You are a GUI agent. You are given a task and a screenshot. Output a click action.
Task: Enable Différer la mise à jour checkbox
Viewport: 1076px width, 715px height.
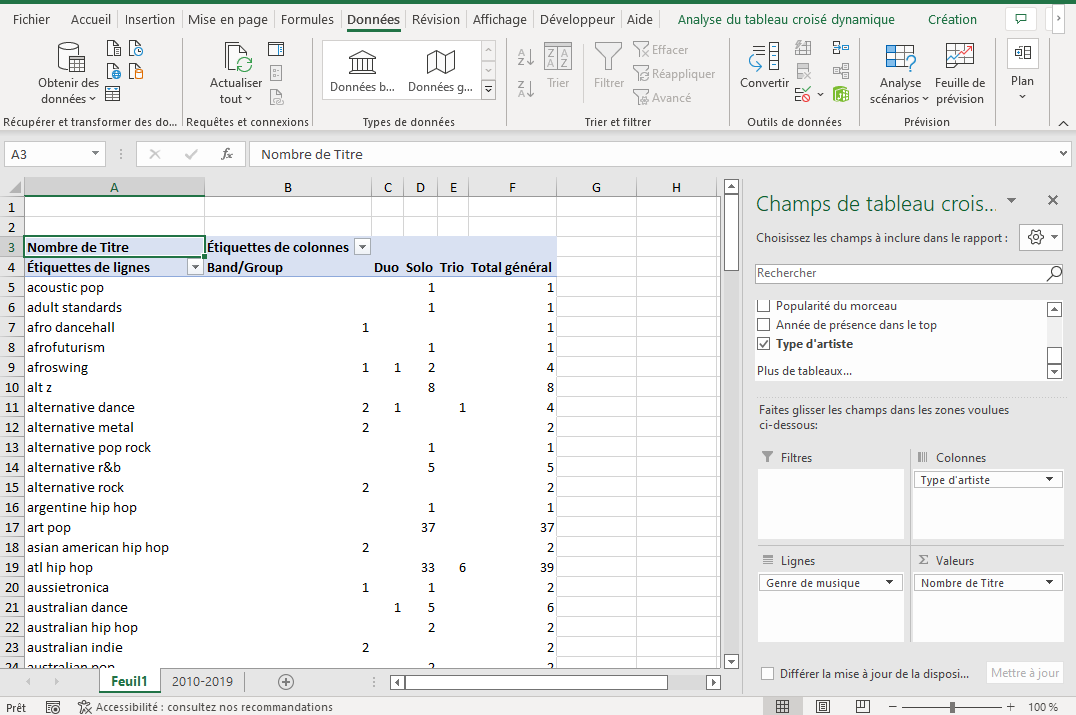tap(768, 674)
